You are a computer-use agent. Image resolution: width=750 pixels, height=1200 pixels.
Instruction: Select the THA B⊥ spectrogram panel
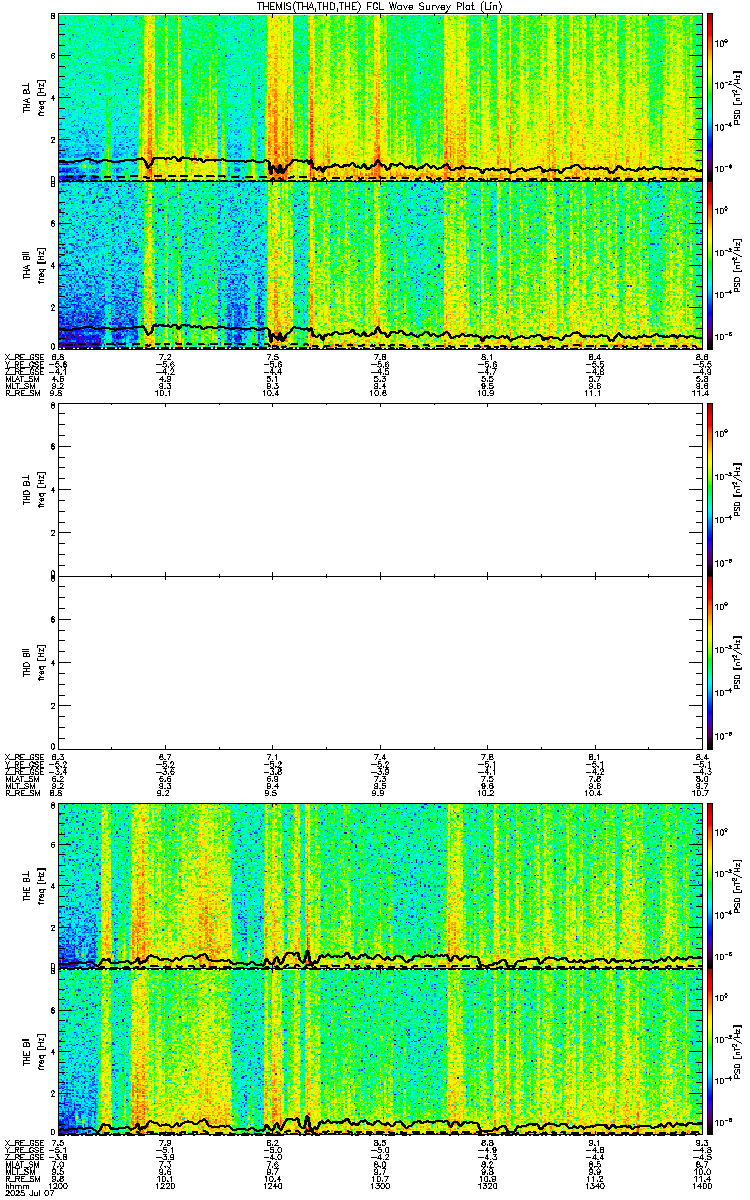click(380, 97)
